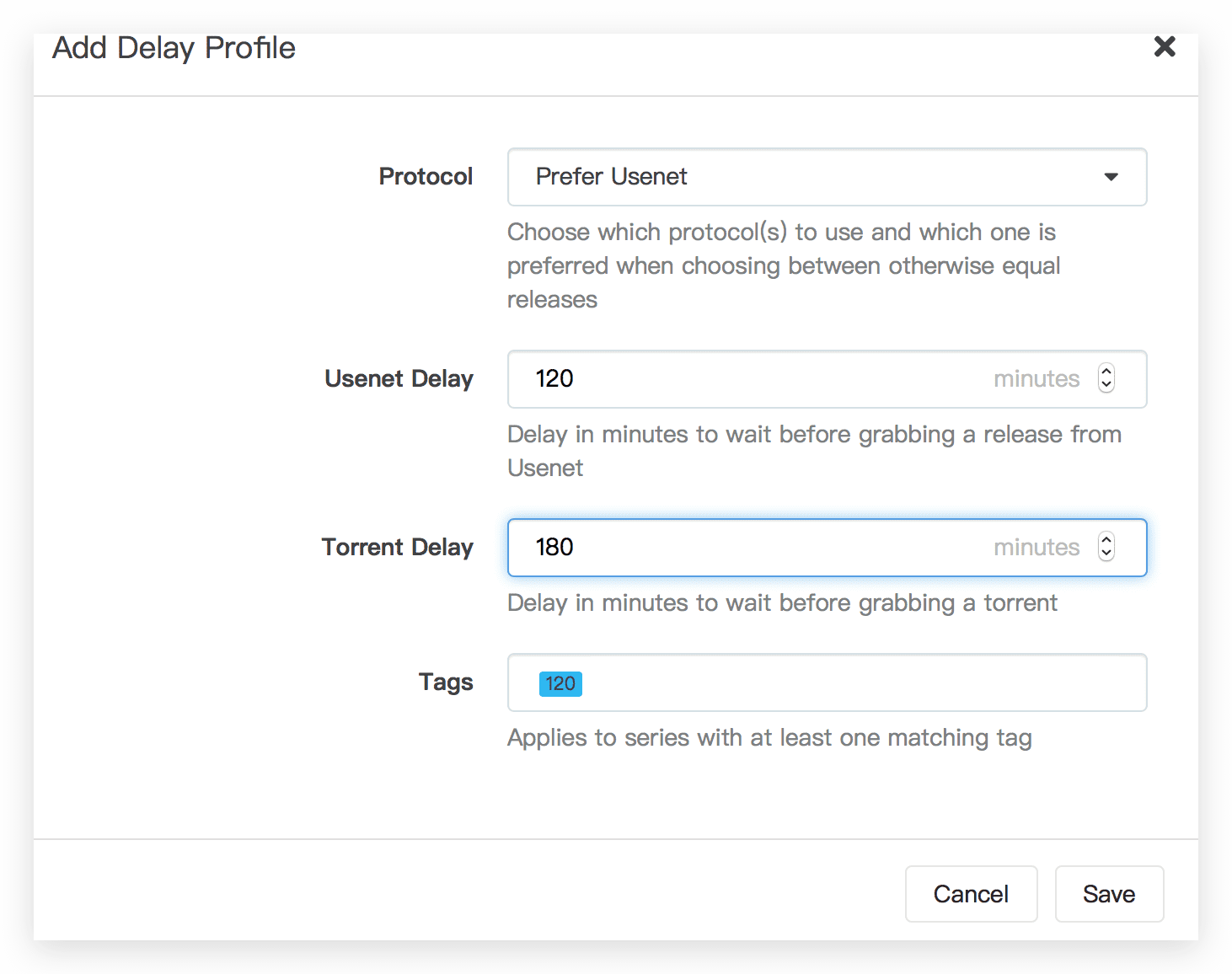The image size is (1232, 974).
Task: Focus the Torrent Delay input showing 180
Action: click(827, 548)
